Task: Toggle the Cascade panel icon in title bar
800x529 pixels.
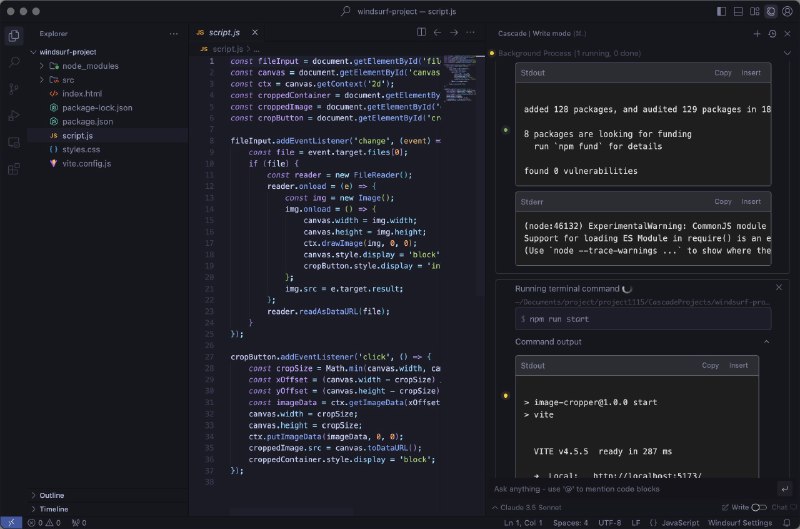Action: point(771,11)
